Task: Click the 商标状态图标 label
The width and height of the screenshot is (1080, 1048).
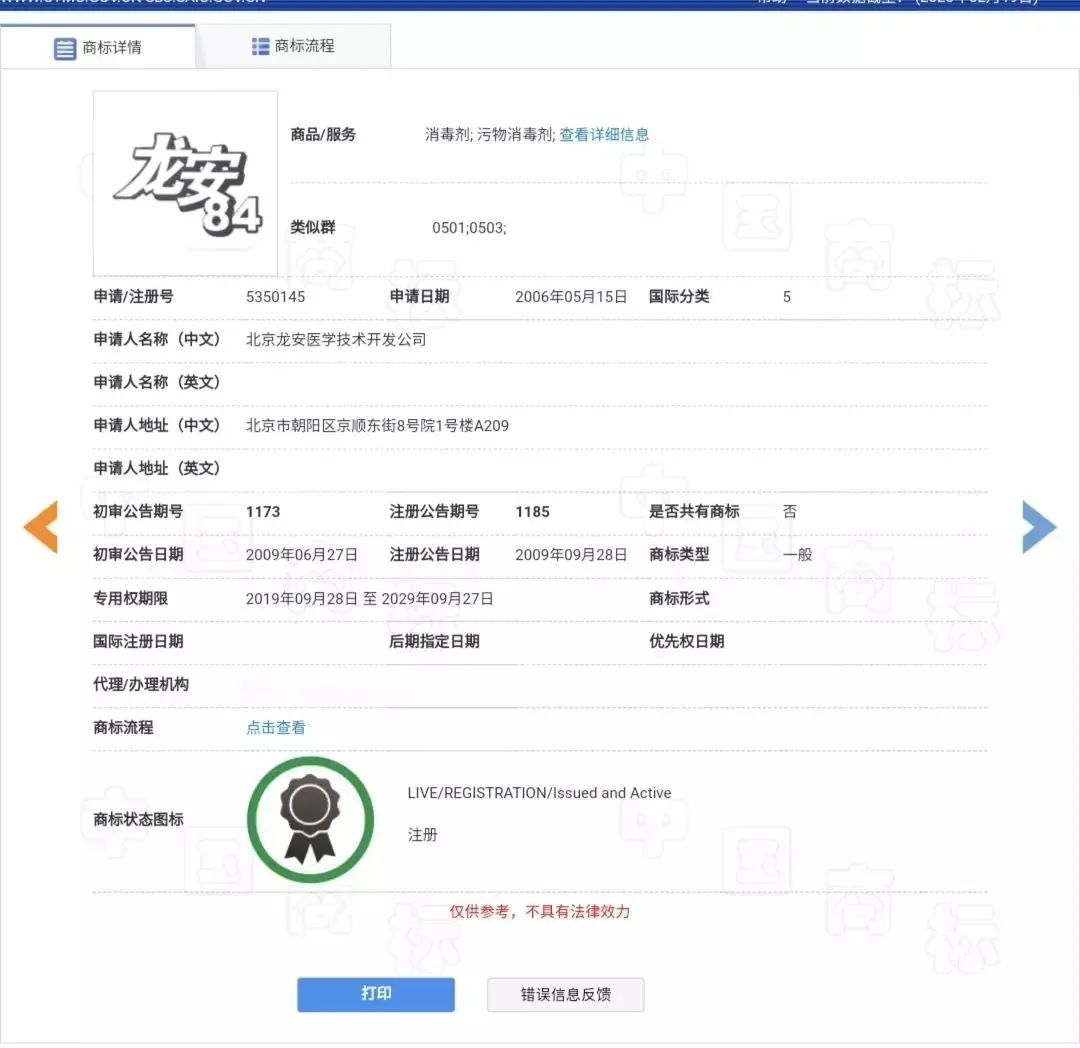Action: pyautogui.click(x=138, y=819)
